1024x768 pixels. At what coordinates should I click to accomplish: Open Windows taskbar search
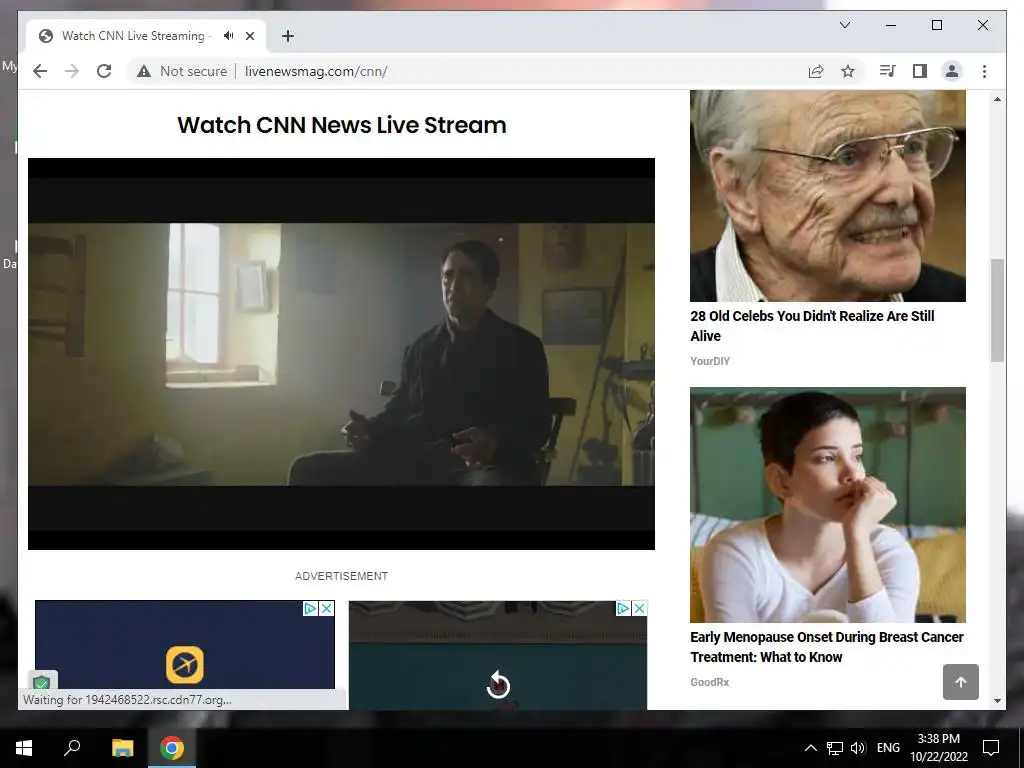pos(72,748)
